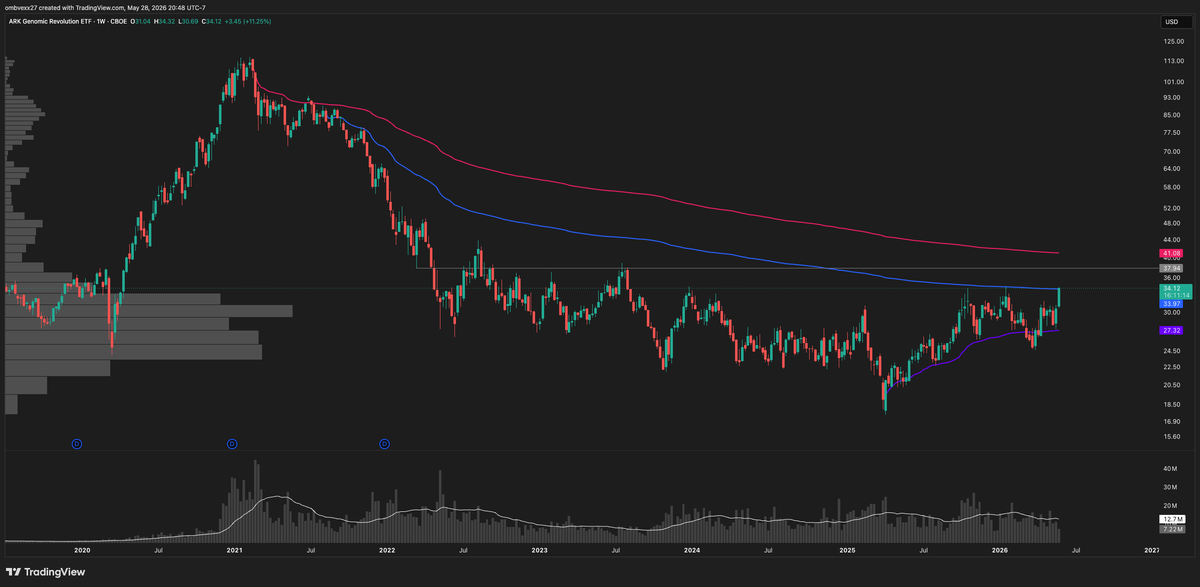Click the purple 27.32 price label
Image resolution: width=1200 pixels, height=587 pixels.
coord(1171,330)
